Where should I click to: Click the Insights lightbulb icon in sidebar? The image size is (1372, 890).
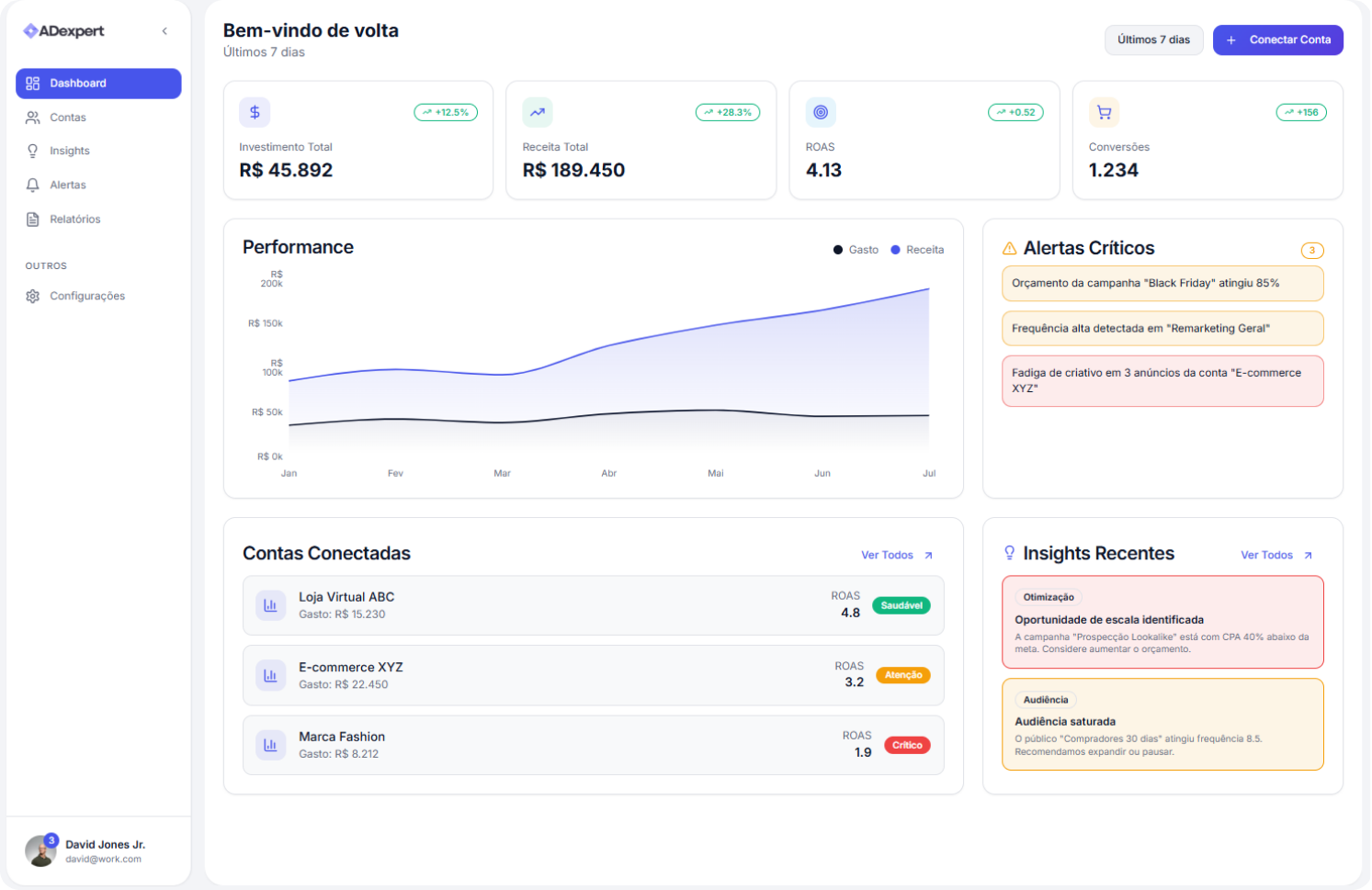click(x=33, y=151)
